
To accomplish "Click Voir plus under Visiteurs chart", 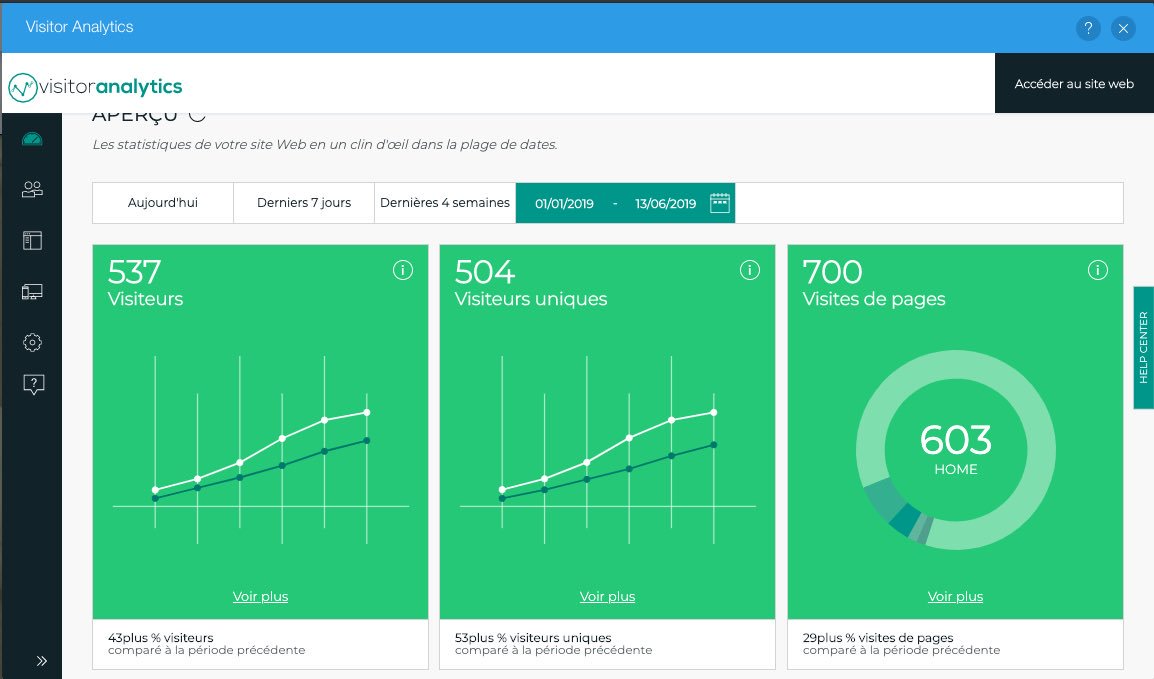I will (261, 597).
